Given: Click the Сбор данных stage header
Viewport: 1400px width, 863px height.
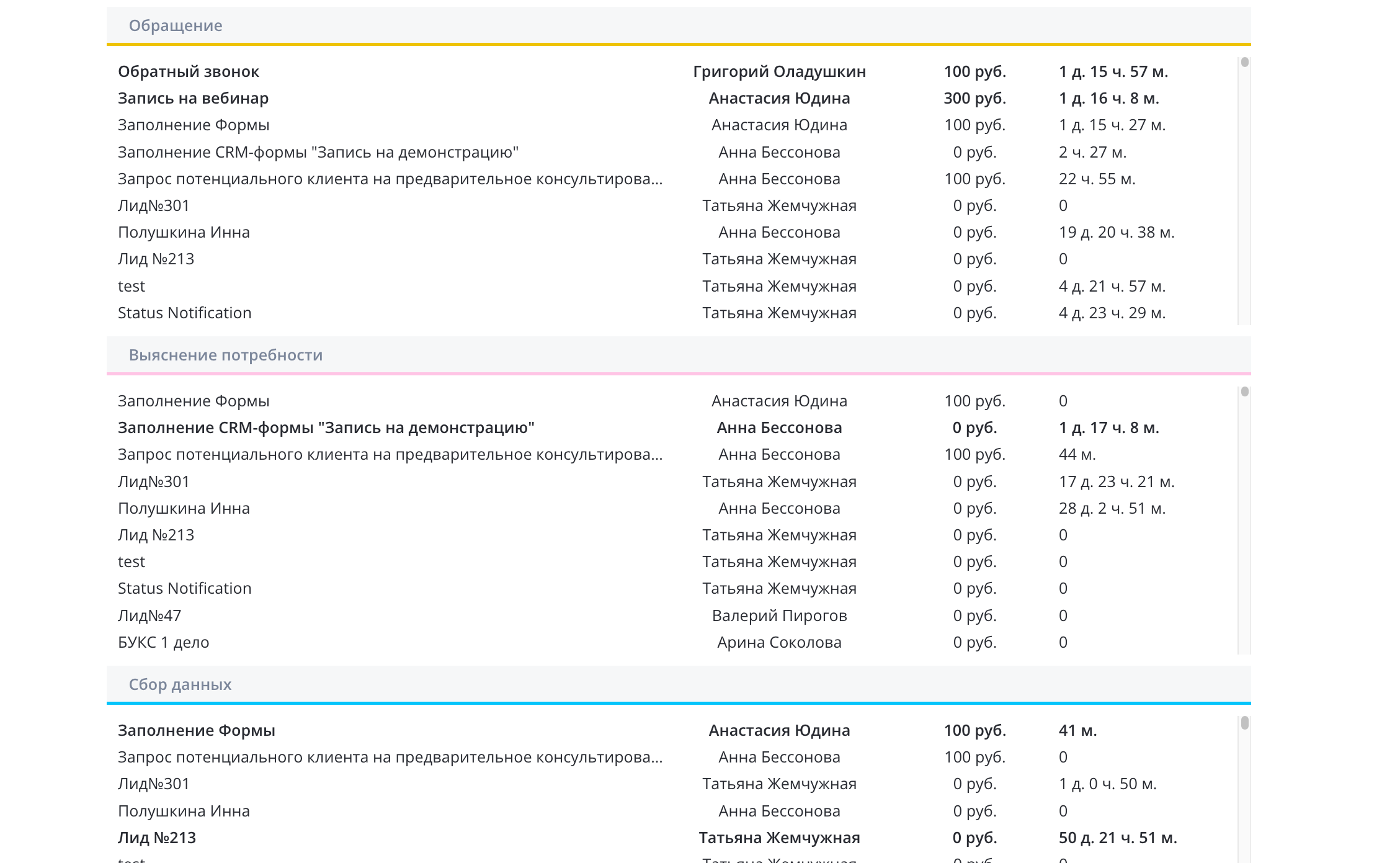Looking at the screenshot, I should [180, 684].
